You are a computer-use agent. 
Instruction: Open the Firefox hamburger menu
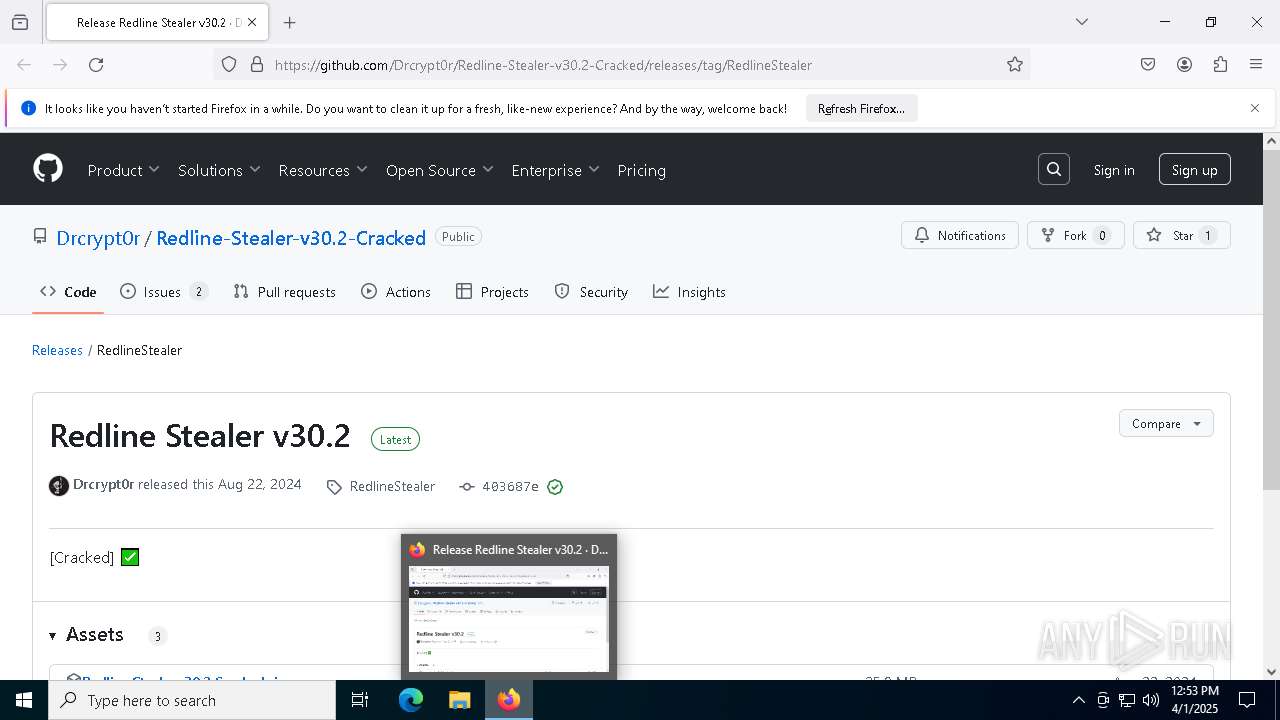(x=1256, y=65)
